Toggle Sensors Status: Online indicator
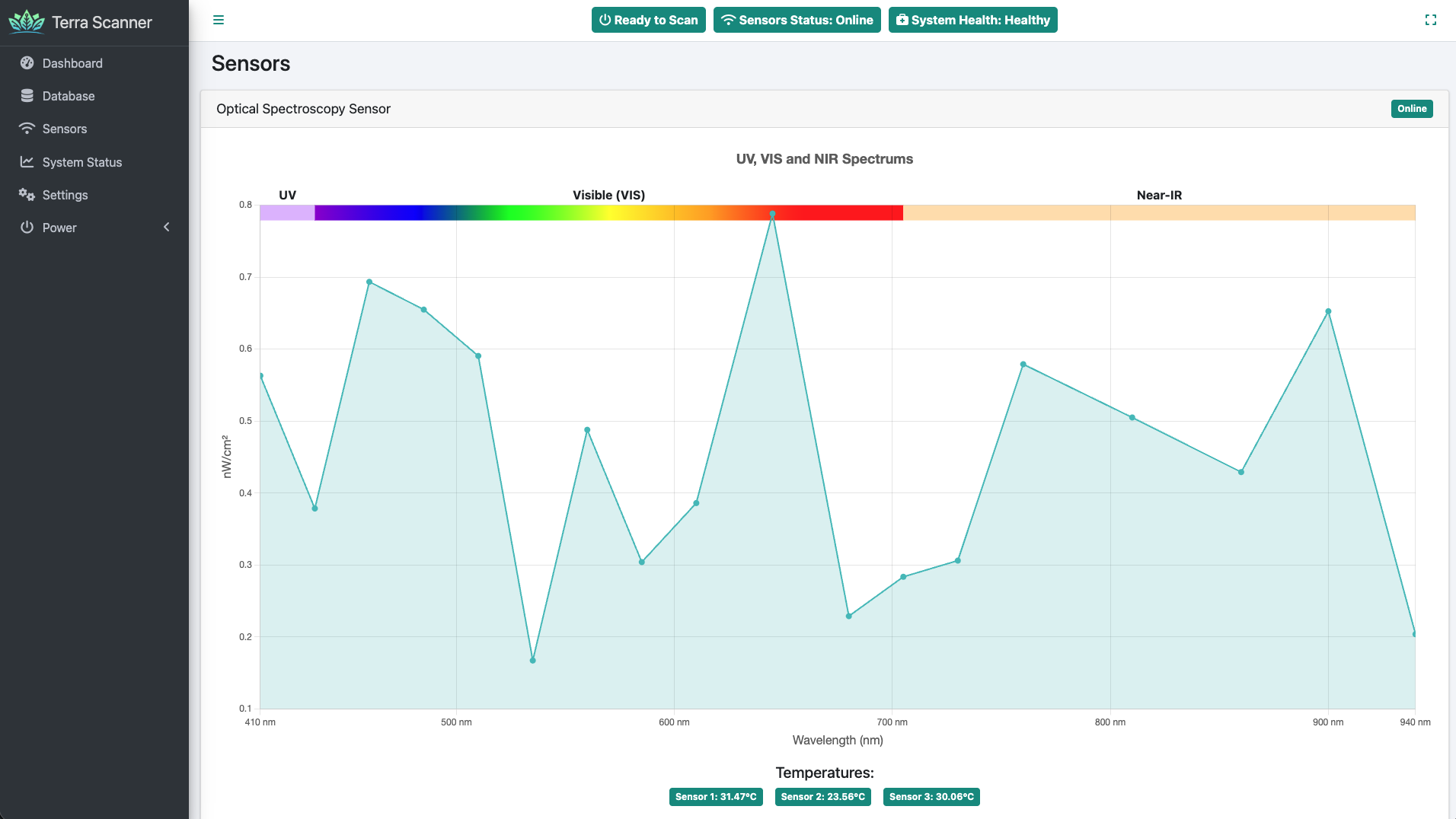1456x819 pixels. 797,20
